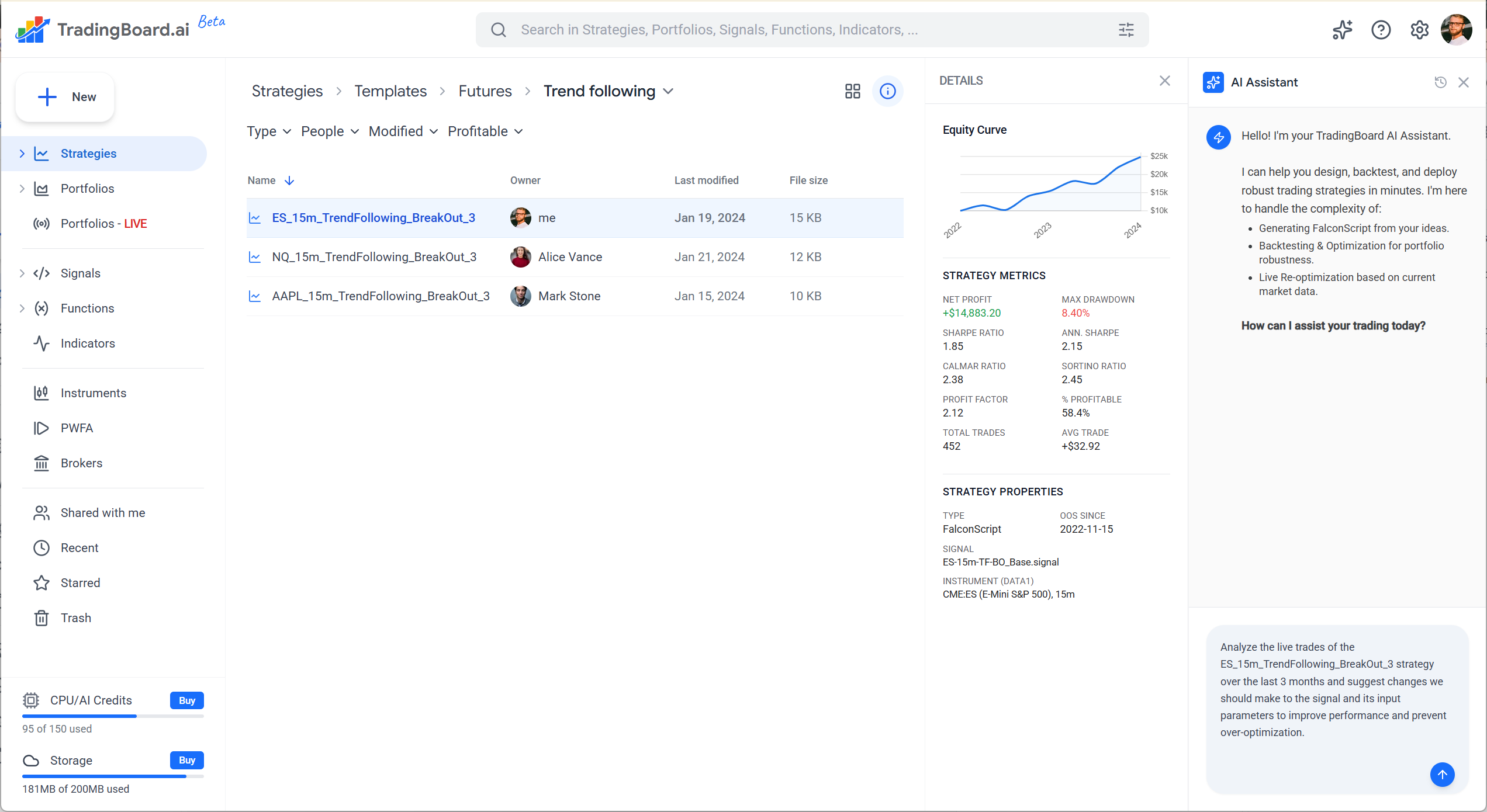Open the Type filter dropdown
Screen dimensions: 1487x812
click(x=268, y=131)
